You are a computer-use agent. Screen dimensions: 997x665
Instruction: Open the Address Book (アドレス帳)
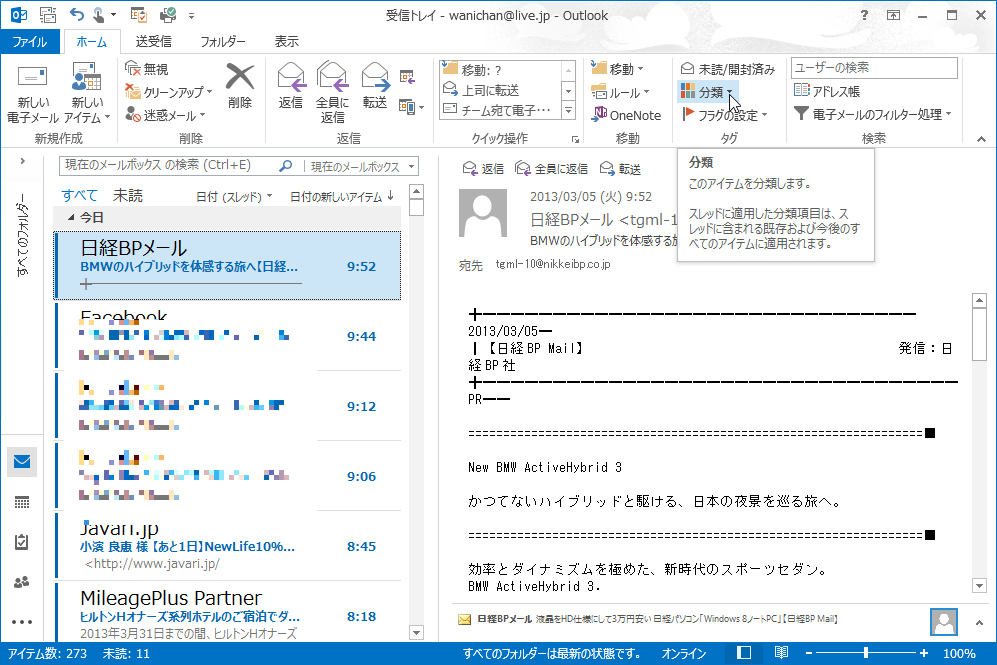pos(827,91)
